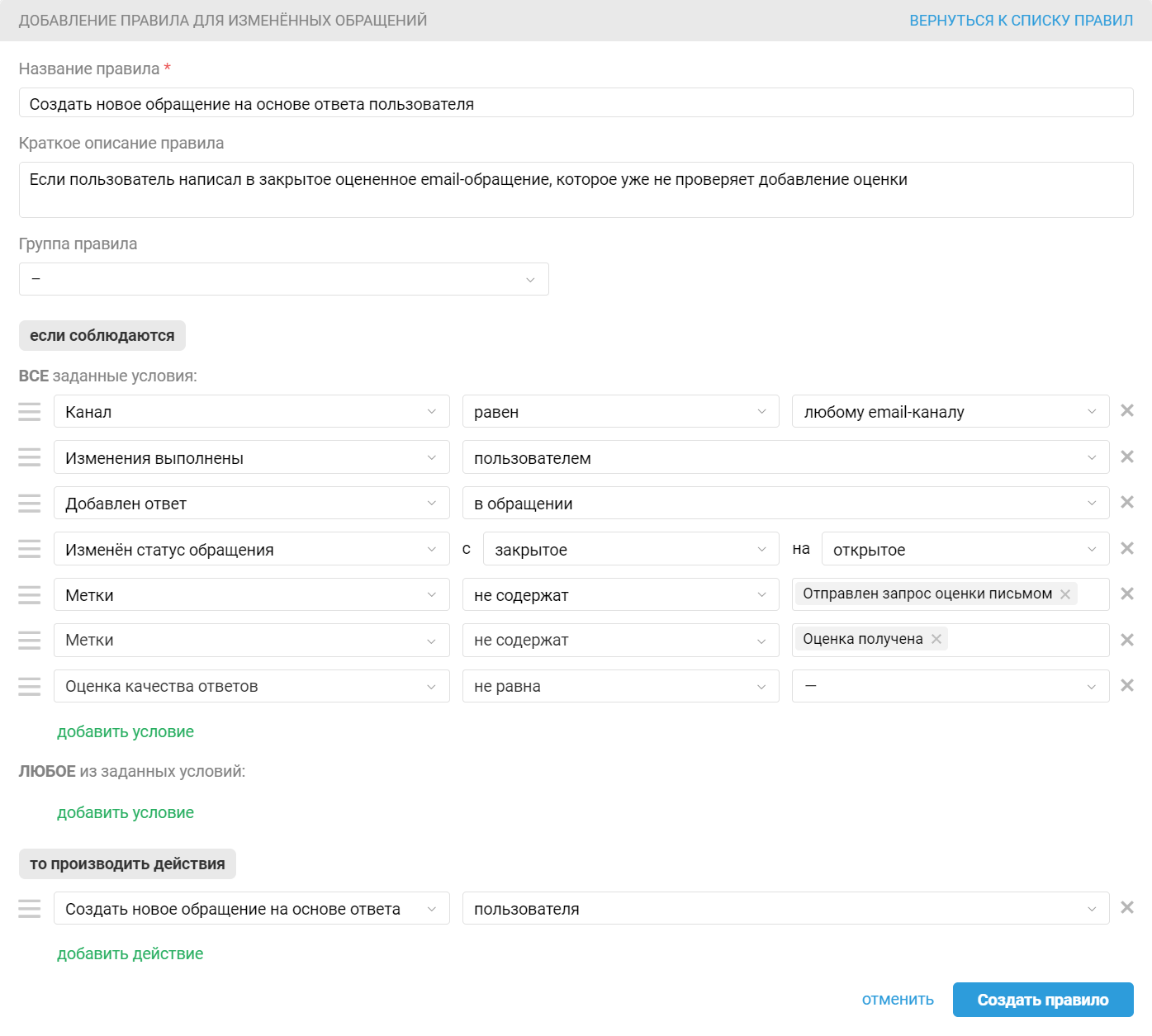Open the любому email-каналу dropdown
Screen dimensions: 1152x1036
click(950, 412)
